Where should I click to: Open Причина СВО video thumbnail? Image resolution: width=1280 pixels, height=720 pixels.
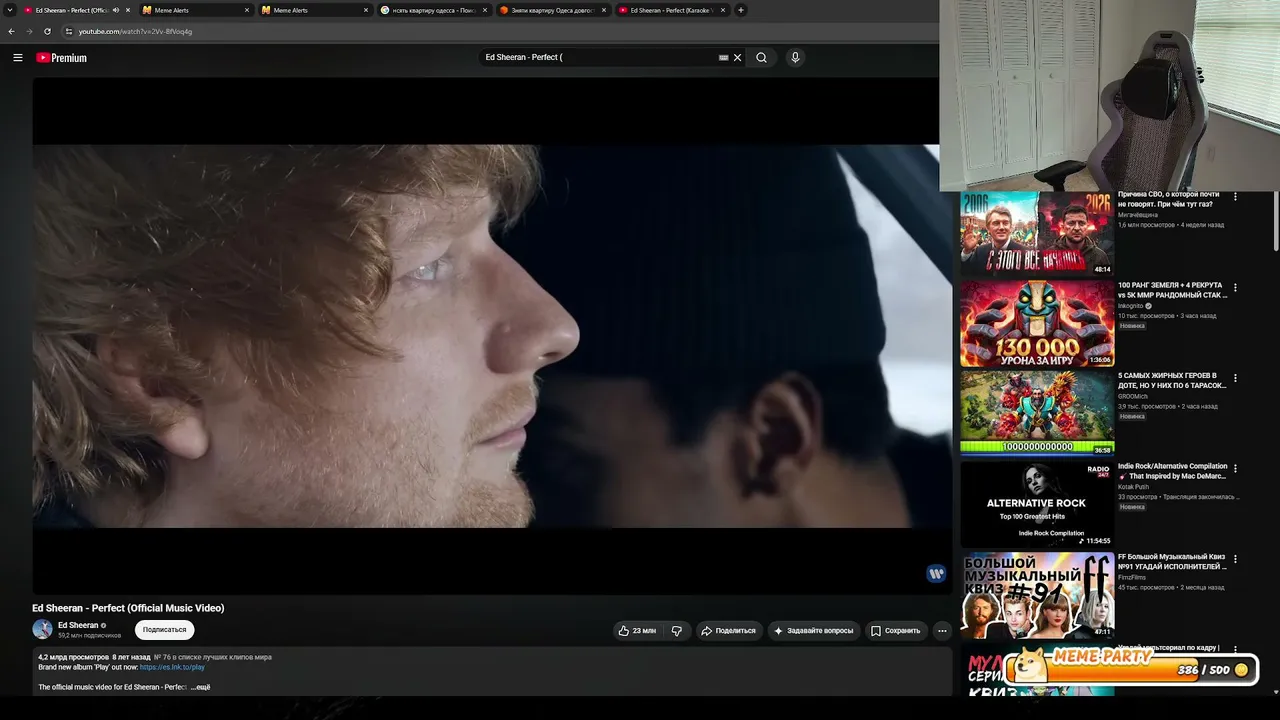(1037, 233)
